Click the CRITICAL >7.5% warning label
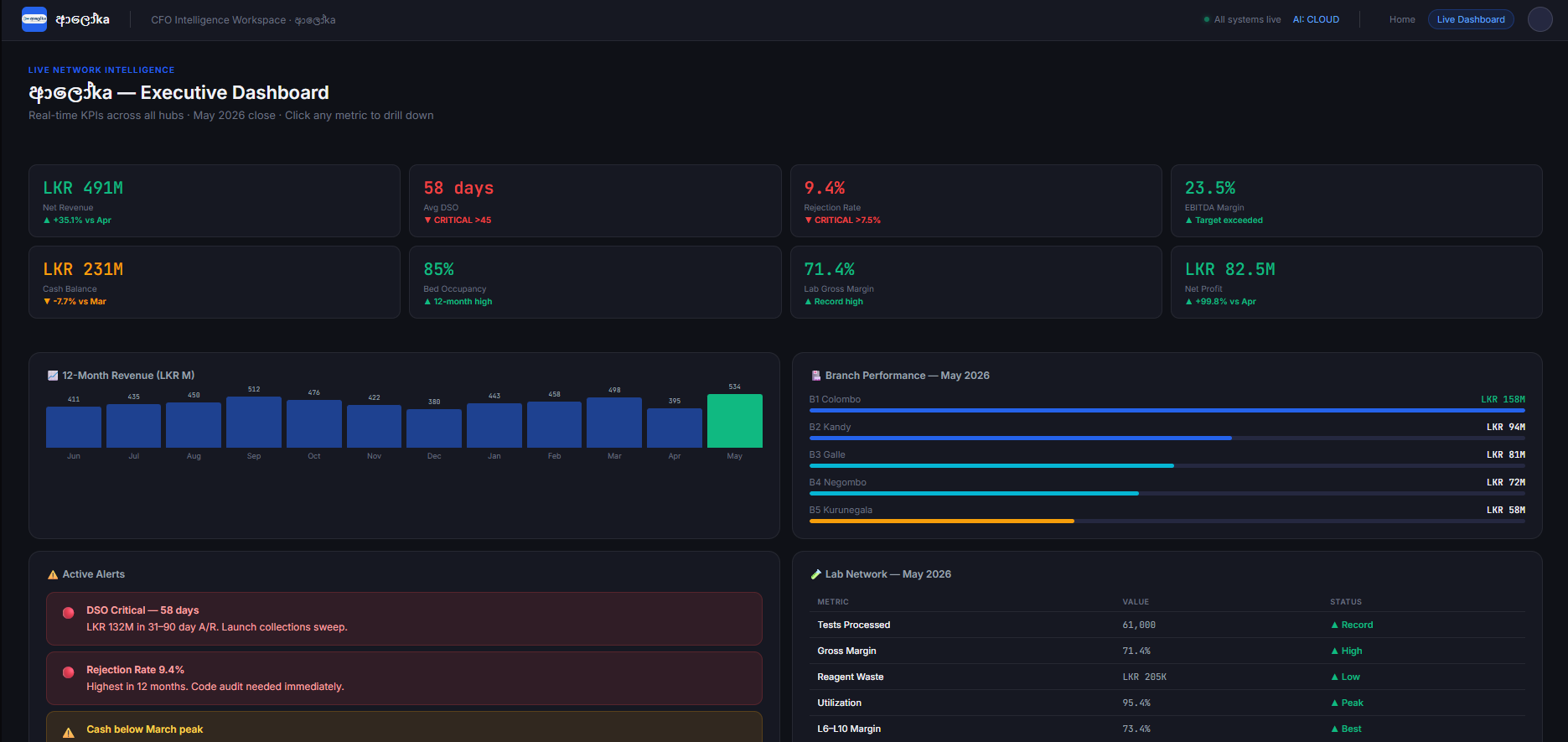 click(842, 221)
